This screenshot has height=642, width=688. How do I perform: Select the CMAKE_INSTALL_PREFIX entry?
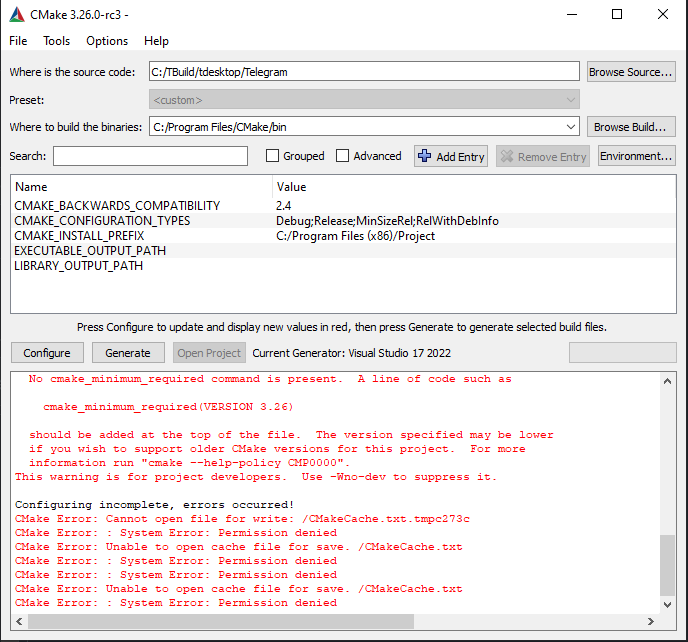79,236
